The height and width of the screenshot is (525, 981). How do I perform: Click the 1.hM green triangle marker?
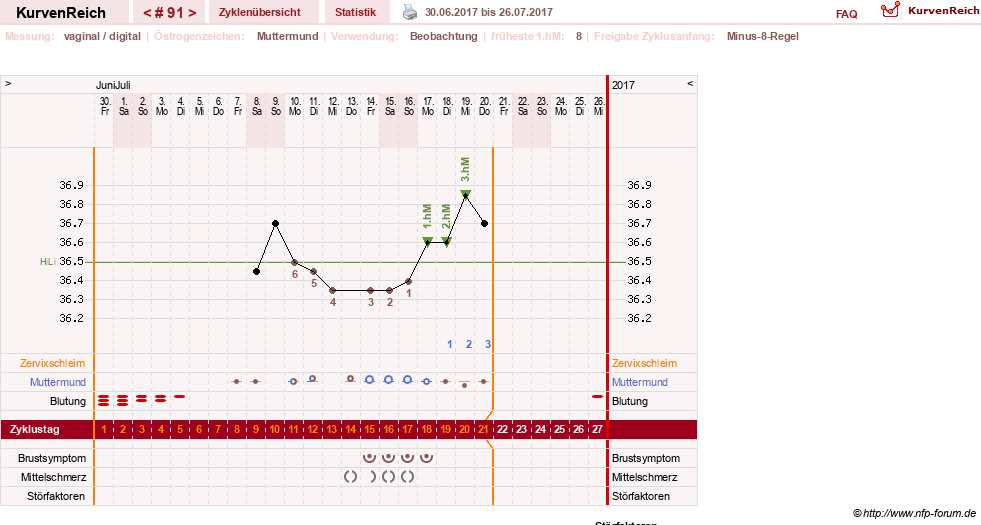427,241
